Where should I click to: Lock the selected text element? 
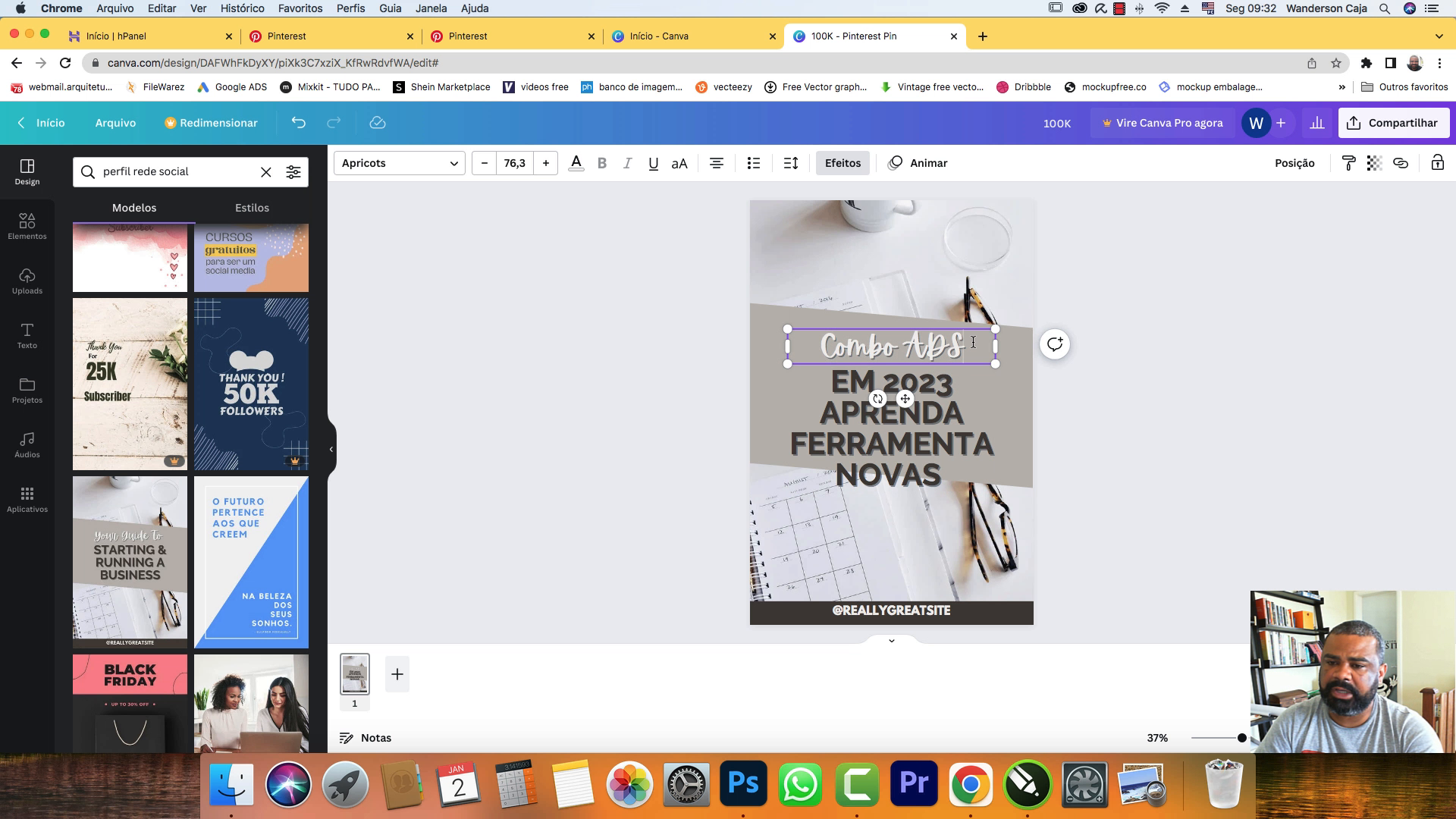tap(1437, 163)
